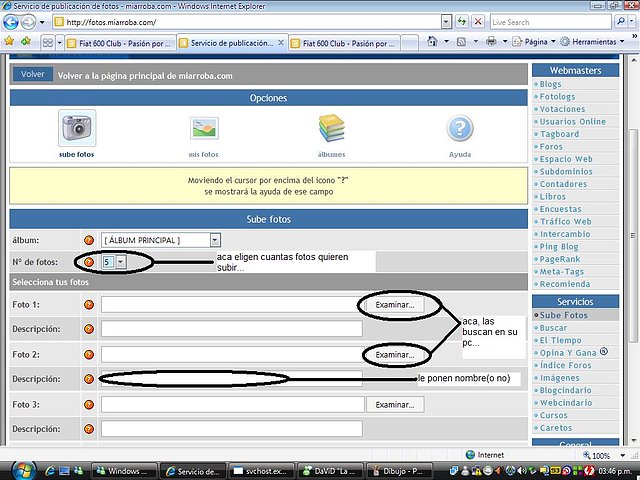Open Dibujo - P... taskbar button
Viewport: 640px width, 480px height.
397,471
